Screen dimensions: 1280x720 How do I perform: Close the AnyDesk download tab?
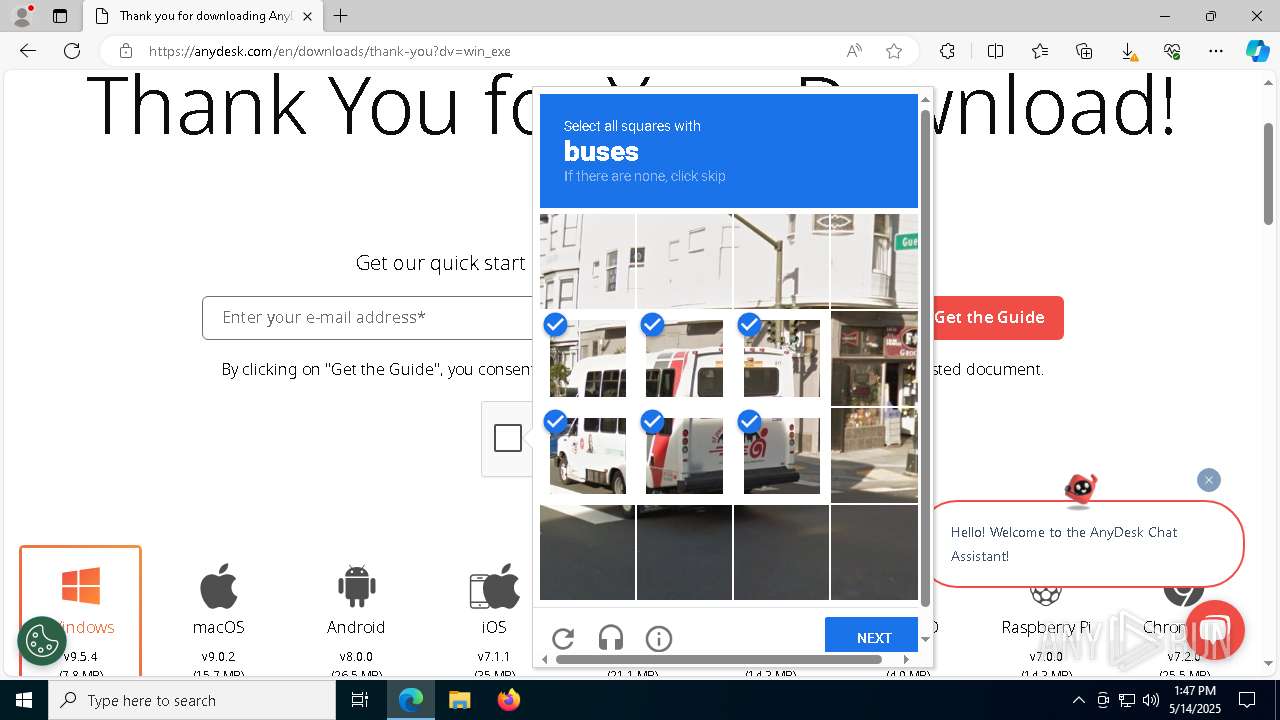[x=308, y=16]
